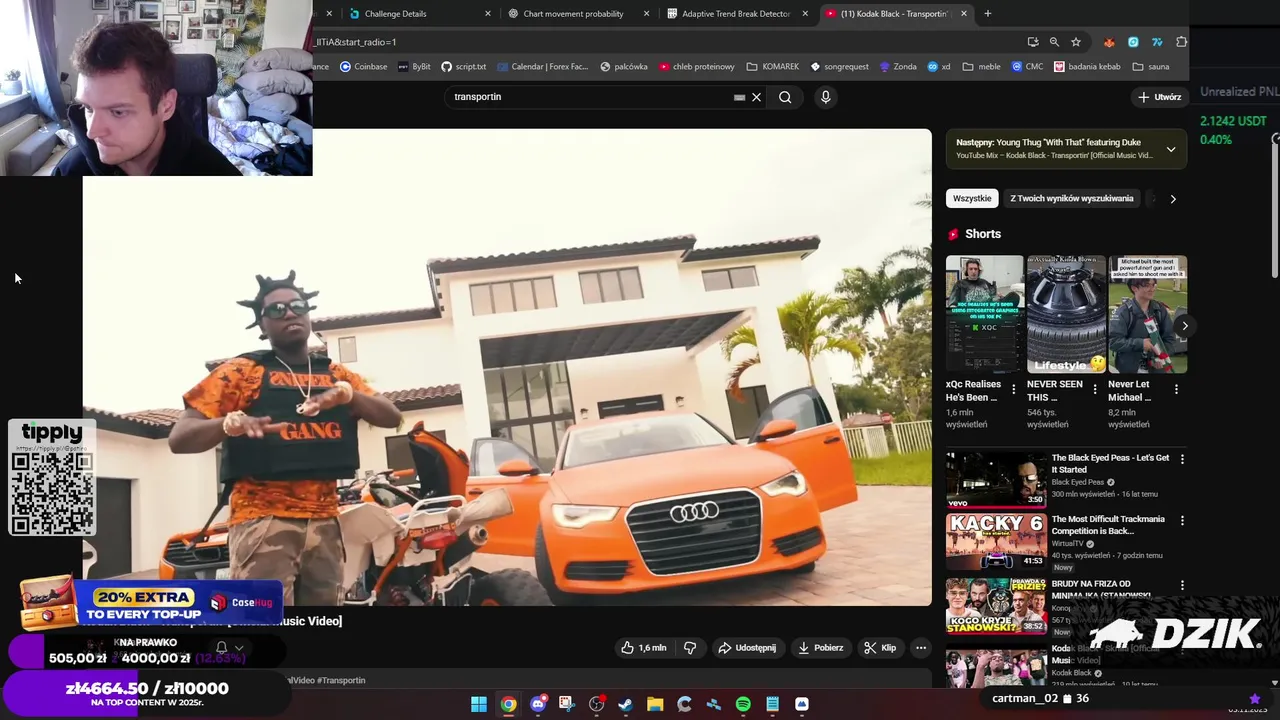Select Z Twoich wyników wyszukiwania chip
The height and width of the screenshot is (720, 1280).
click(x=1072, y=198)
